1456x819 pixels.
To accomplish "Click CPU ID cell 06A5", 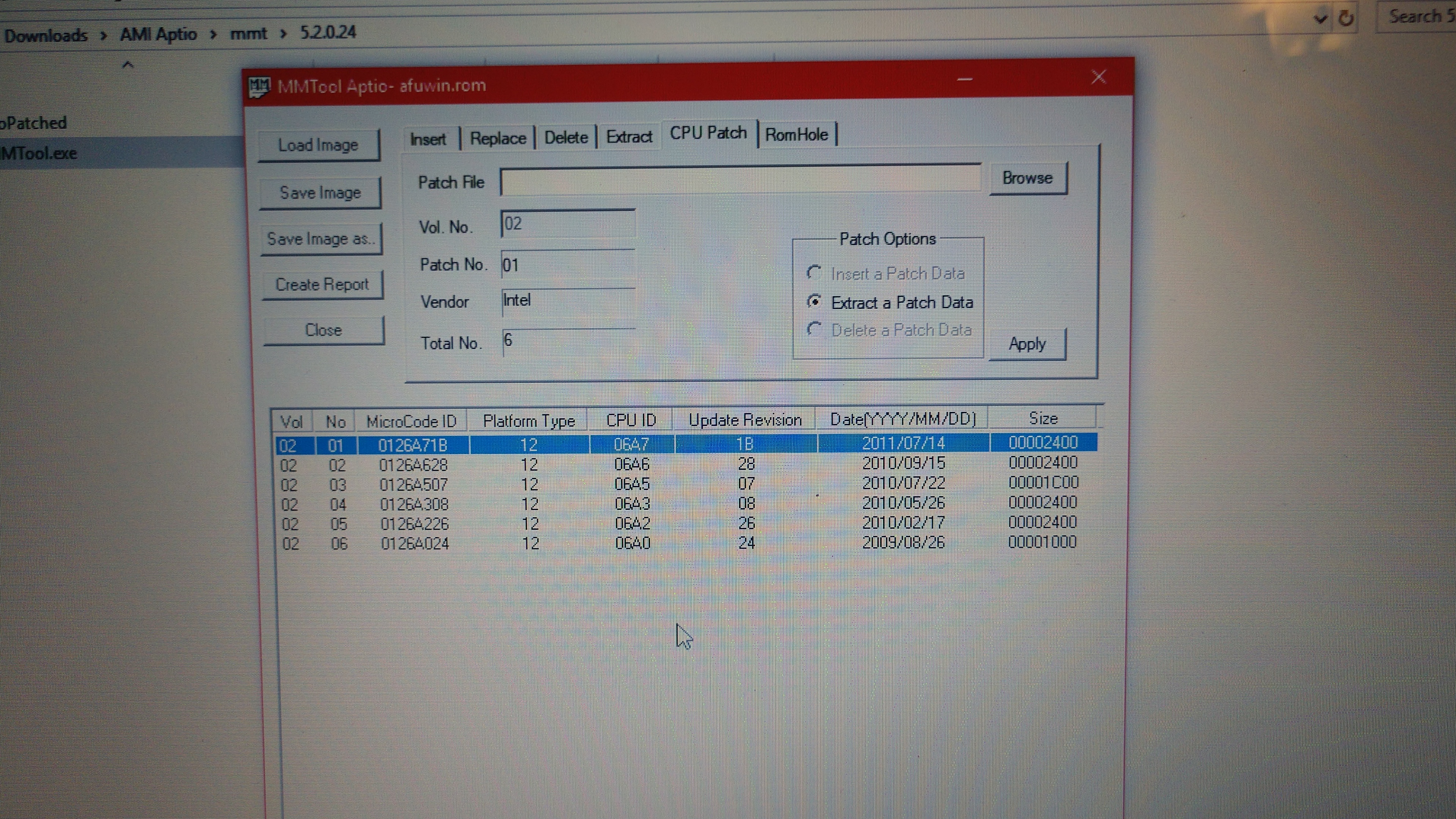I will click(x=632, y=485).
